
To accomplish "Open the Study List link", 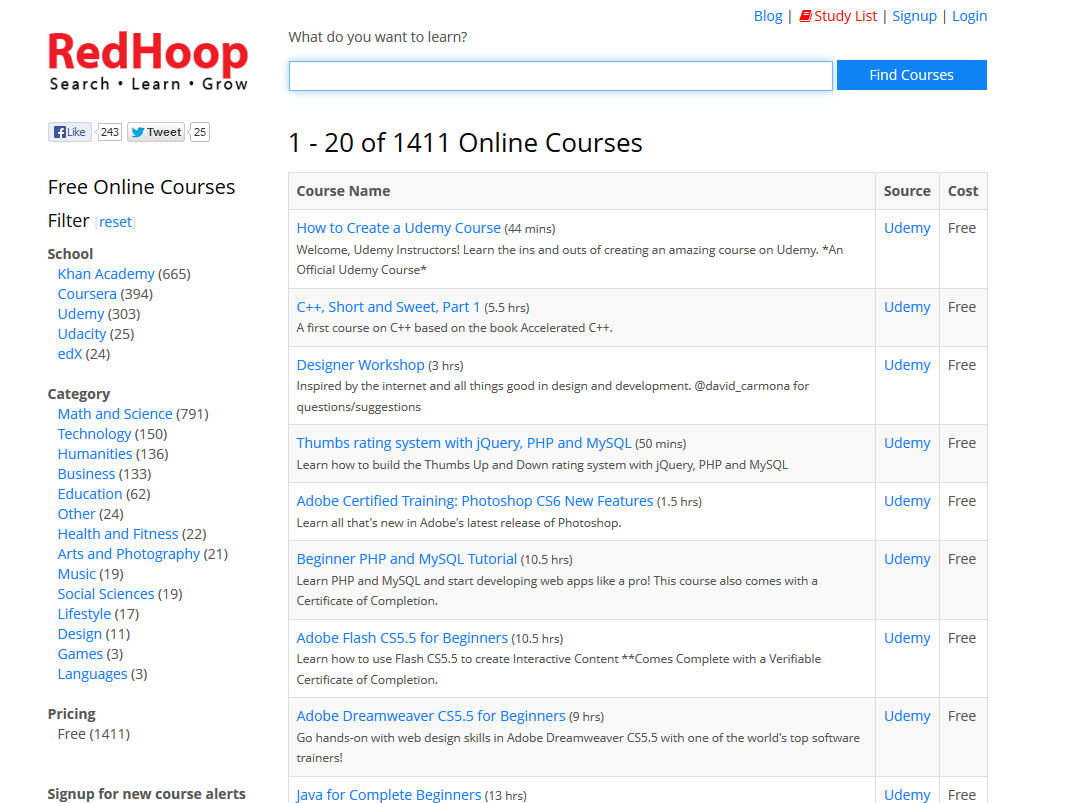I will [838, 16].
